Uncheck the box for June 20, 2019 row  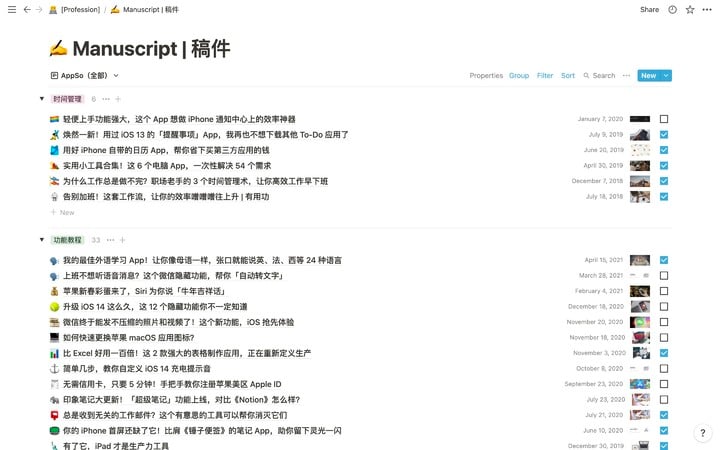point(664,150)
